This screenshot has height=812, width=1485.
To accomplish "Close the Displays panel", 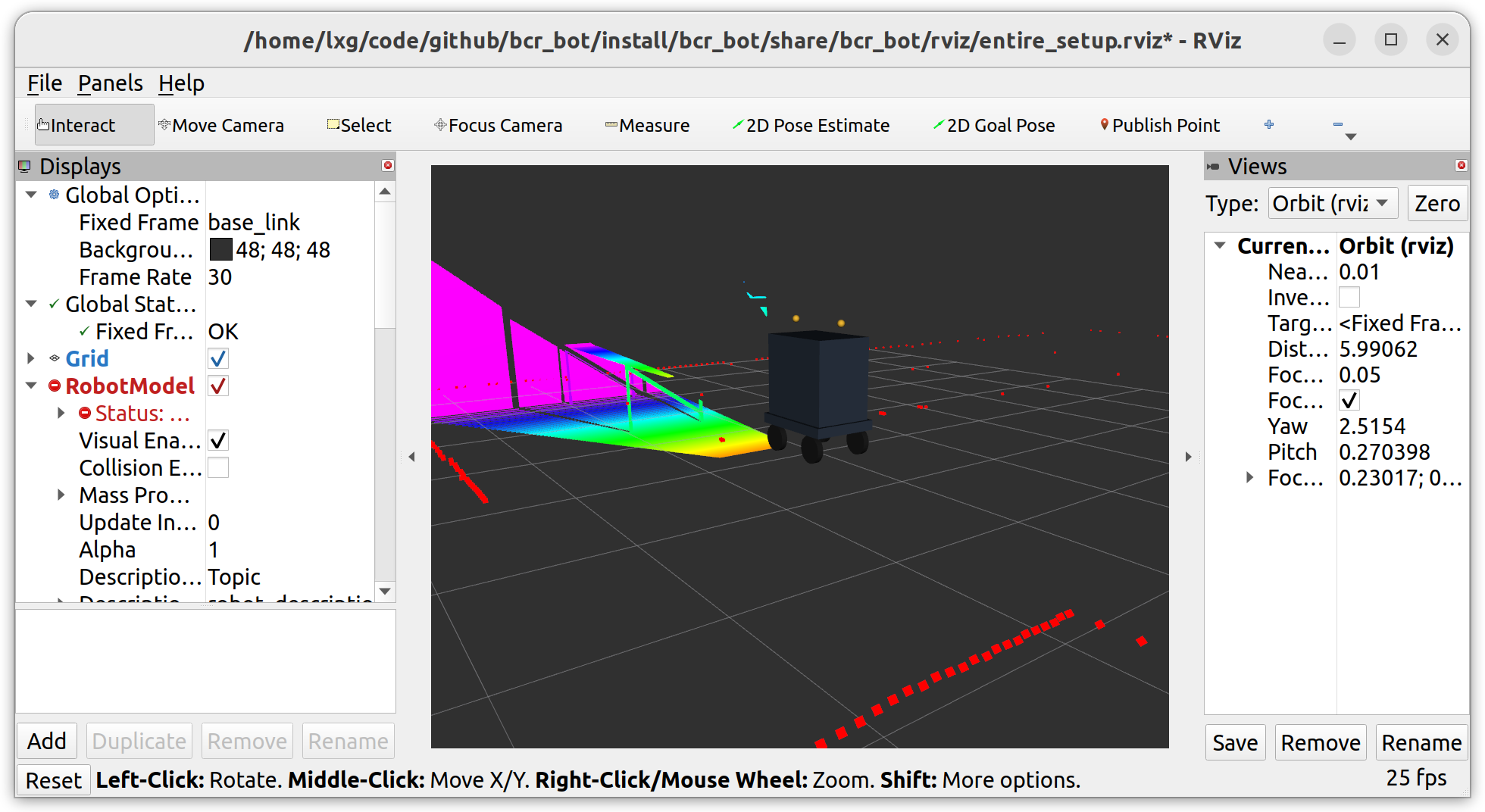I will click(388, 165).
